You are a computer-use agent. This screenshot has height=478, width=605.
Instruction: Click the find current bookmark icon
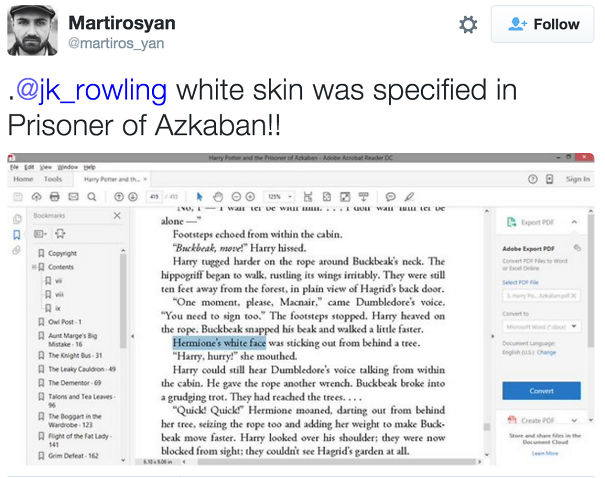pos(60,234)
